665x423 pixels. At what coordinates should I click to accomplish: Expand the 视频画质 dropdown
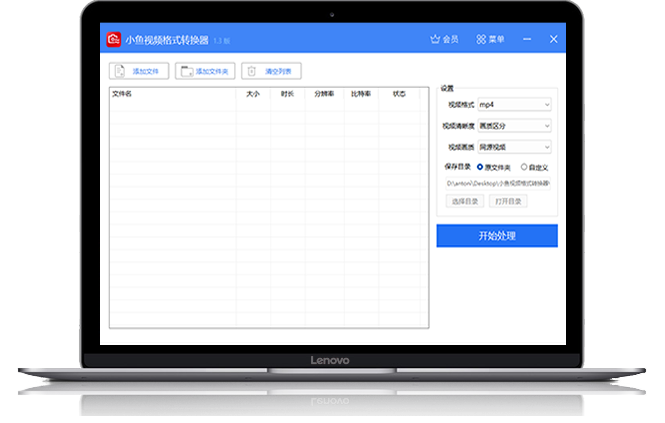(x=514, y=147)
